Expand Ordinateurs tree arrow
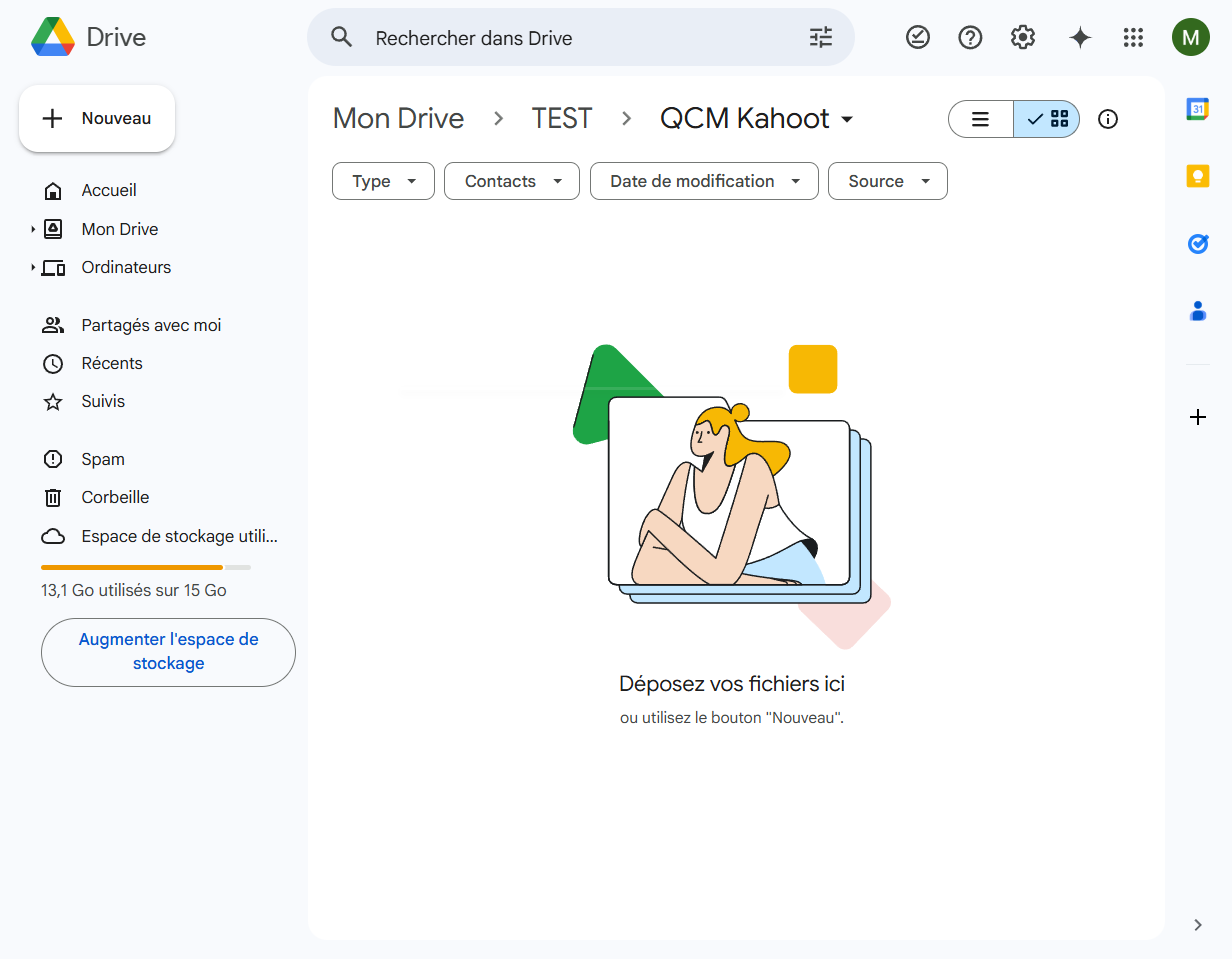The image size is (1232, 959). click(33, 267)
